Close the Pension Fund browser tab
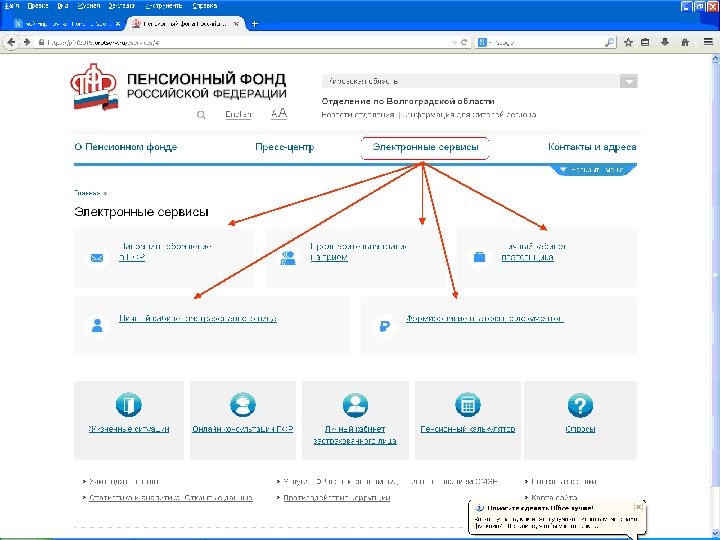Viewport: 720px width, 540px height. coord(236,24)
